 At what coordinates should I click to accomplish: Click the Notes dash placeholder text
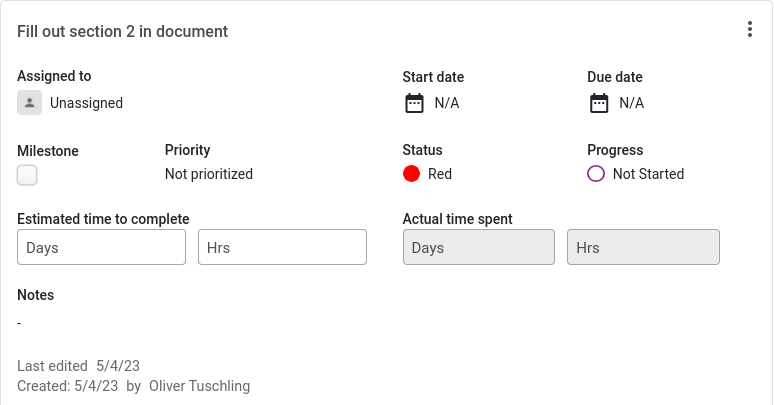(19, 324)
